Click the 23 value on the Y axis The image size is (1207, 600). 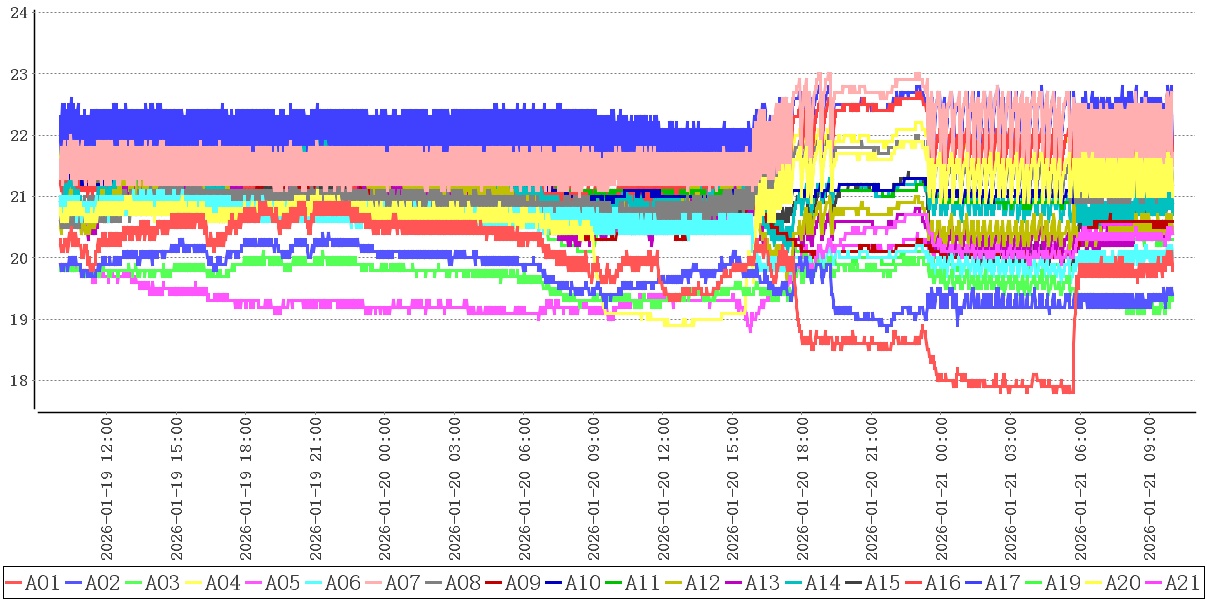click(x=17, y=74)
